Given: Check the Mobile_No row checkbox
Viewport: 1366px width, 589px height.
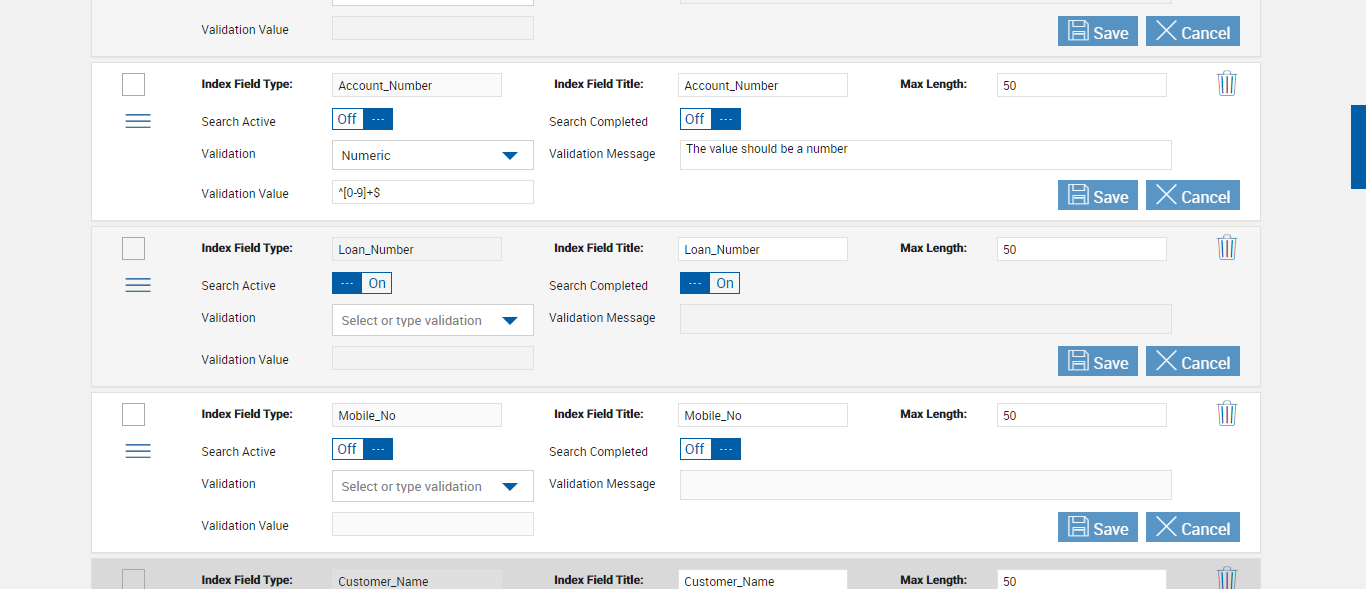Looking at the screenshot, I should (133, 415).
